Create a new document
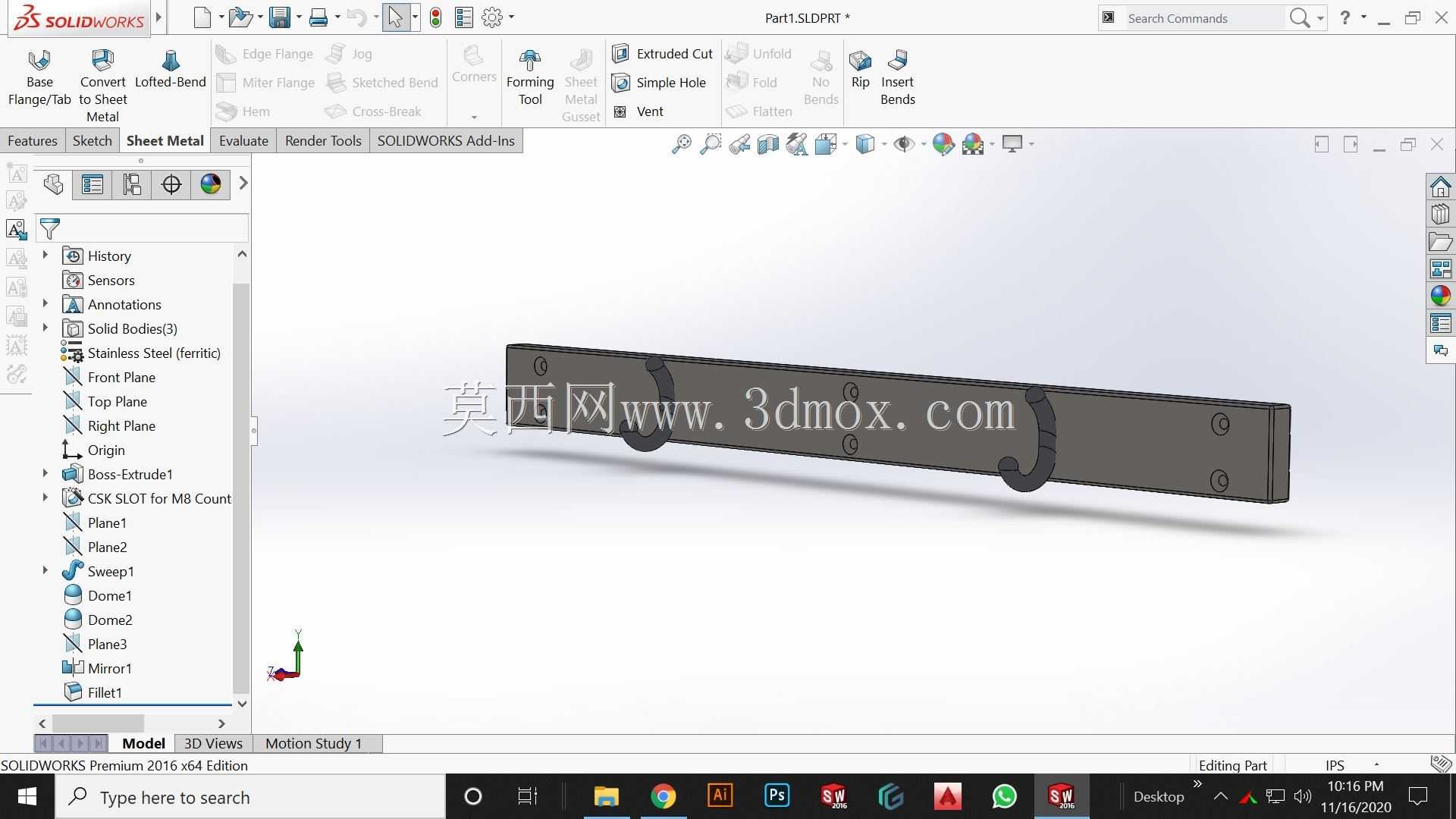 click(x=202, y=17)
